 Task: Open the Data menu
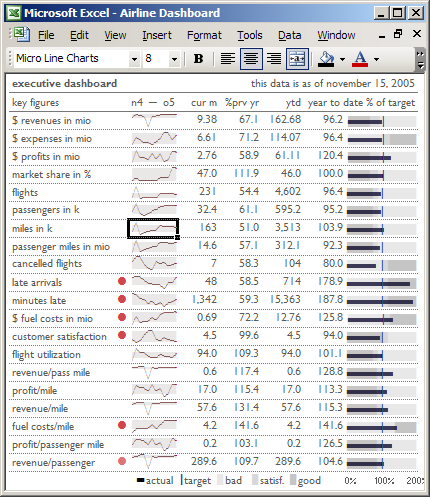pyautogui.click(x=289, y=35)
